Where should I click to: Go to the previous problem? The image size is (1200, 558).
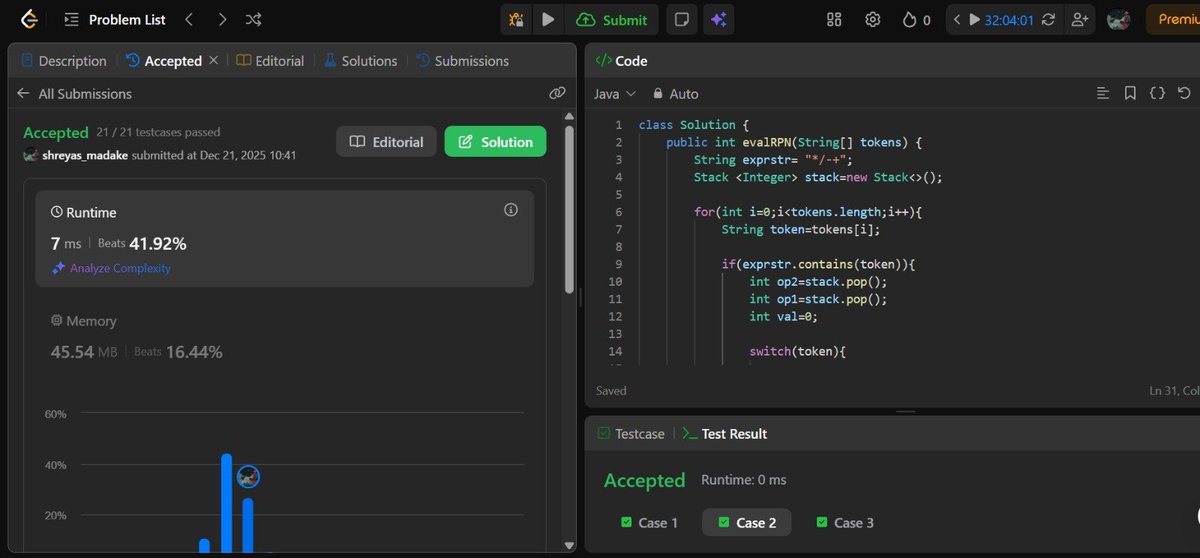(x=189, y=19)
